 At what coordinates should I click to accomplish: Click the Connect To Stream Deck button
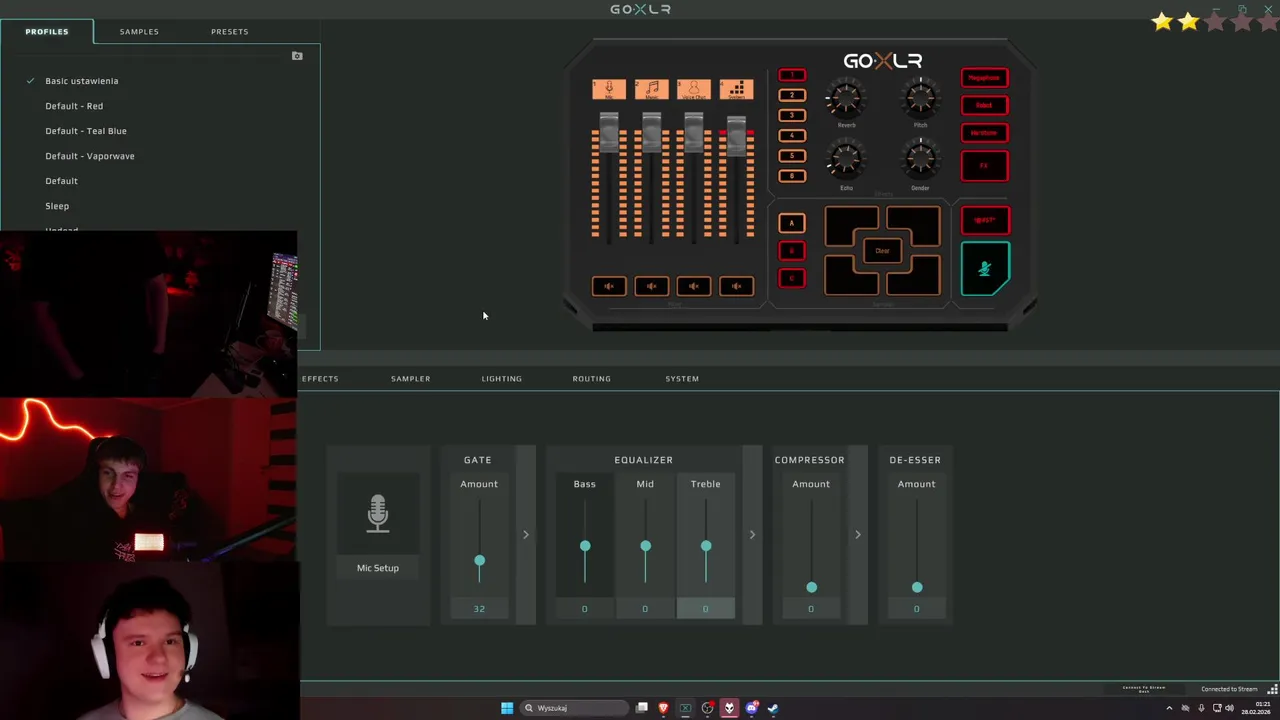tap(1144, 689)
